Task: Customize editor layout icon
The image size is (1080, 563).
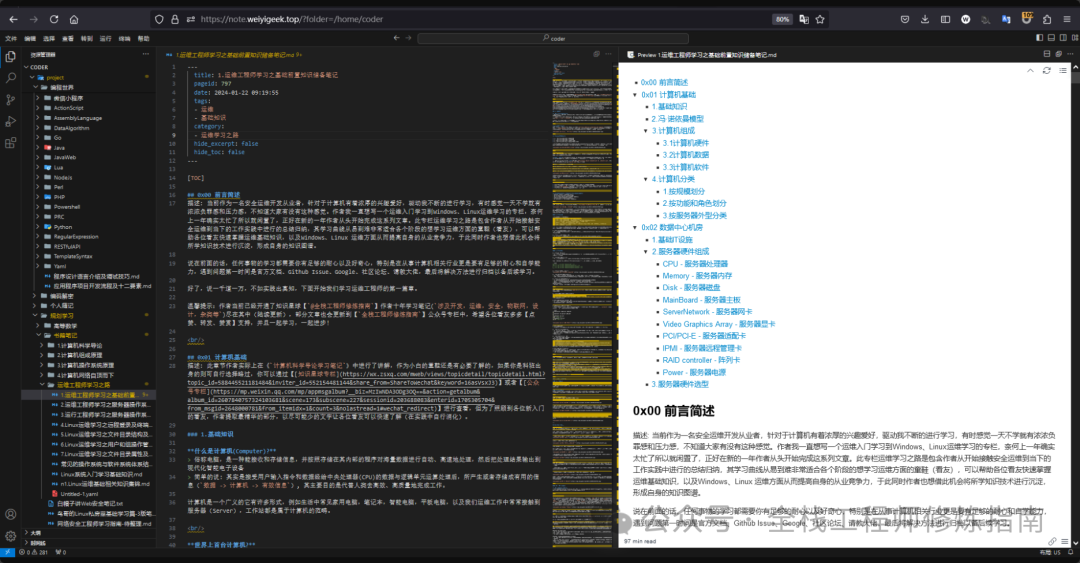Action: pos(1074,38)
